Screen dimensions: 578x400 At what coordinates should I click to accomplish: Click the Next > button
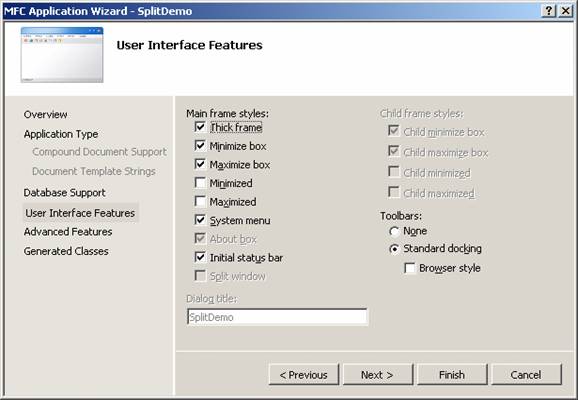coord(378,375)
